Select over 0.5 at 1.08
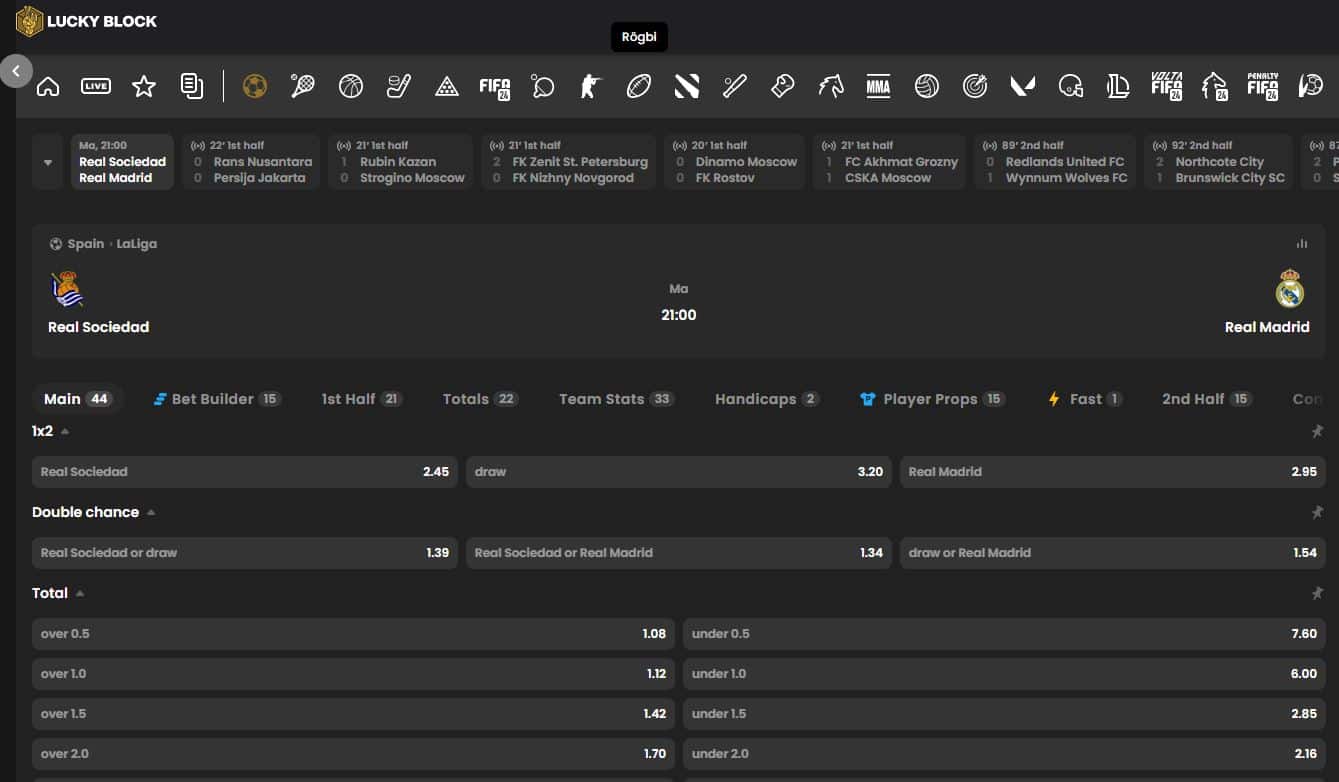The width and height of the screenshot is (1339, 782). 354,633
